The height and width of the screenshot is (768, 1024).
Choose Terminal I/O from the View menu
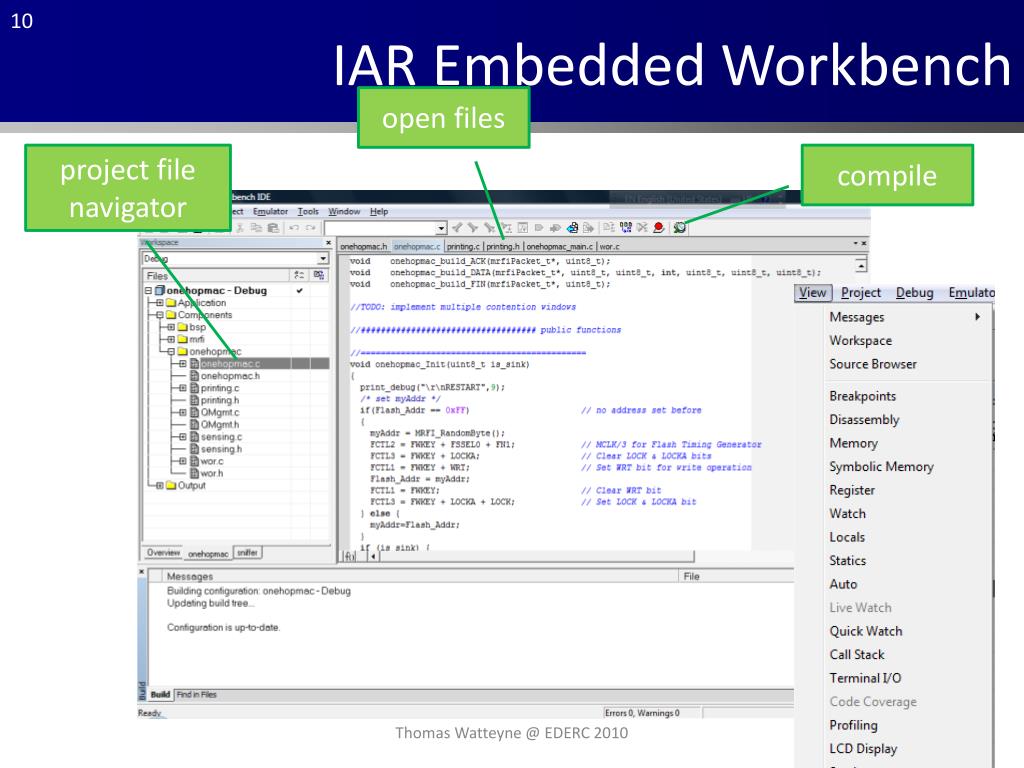(x=865, y=678)
